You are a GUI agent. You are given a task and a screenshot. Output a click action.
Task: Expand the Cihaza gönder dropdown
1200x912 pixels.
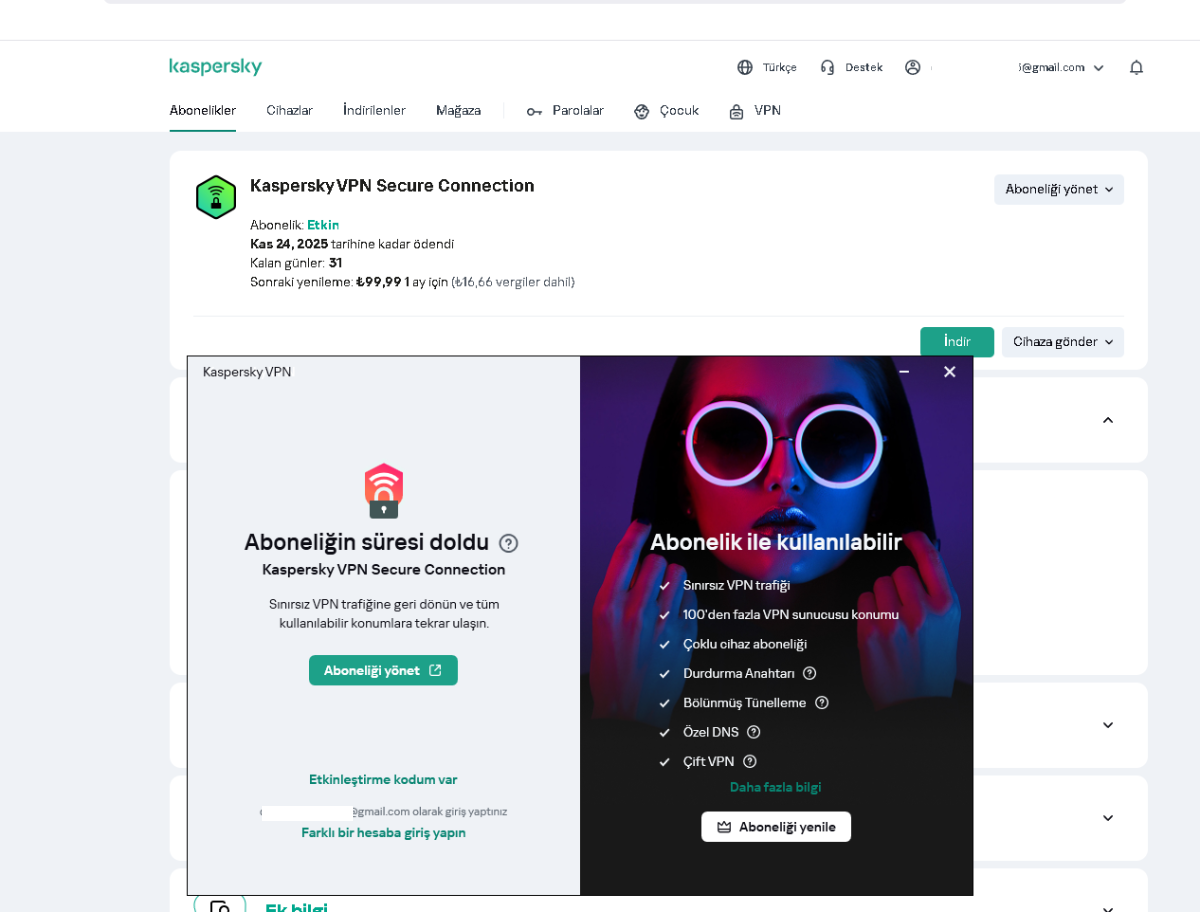[1062, 342]
